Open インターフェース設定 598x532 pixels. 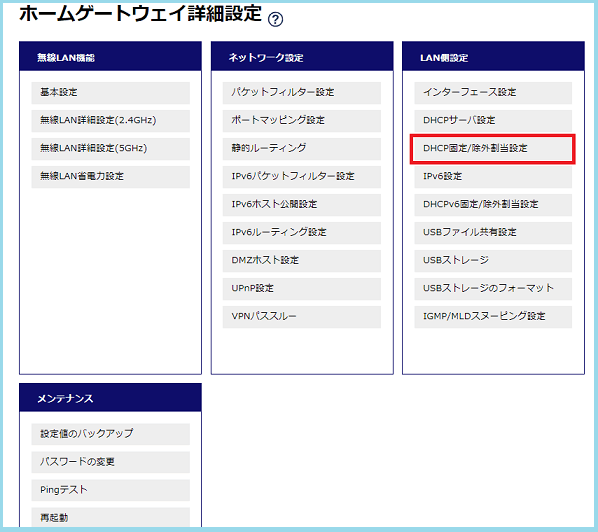(493, 93)
